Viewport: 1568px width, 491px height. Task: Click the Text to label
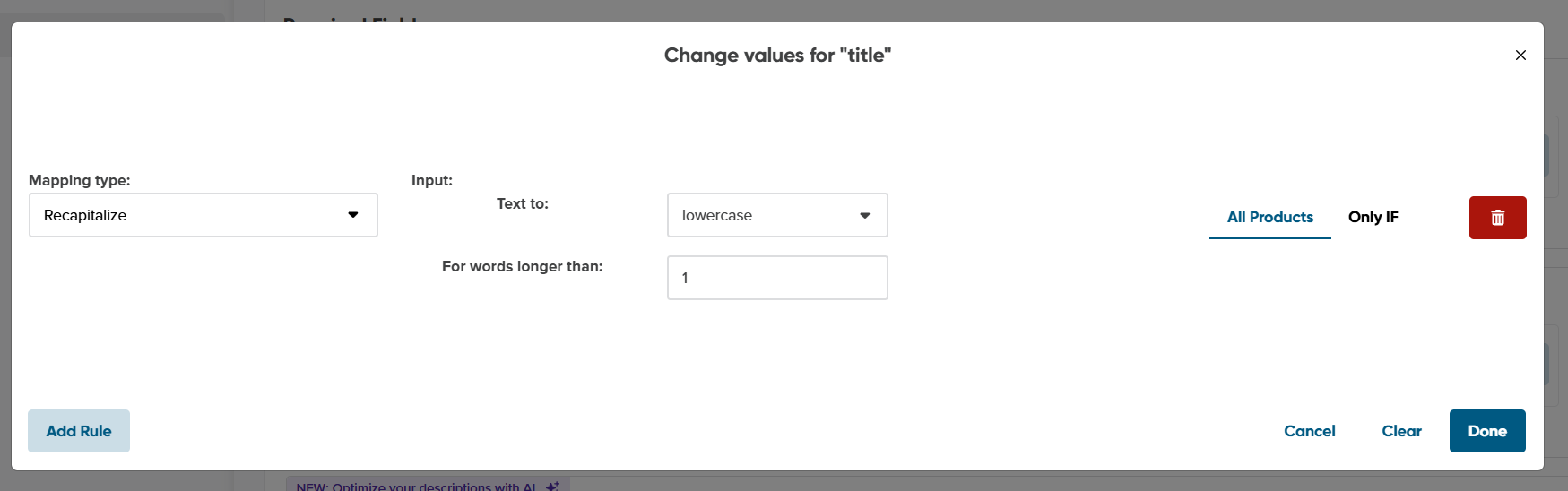click(x=522, y=203)
